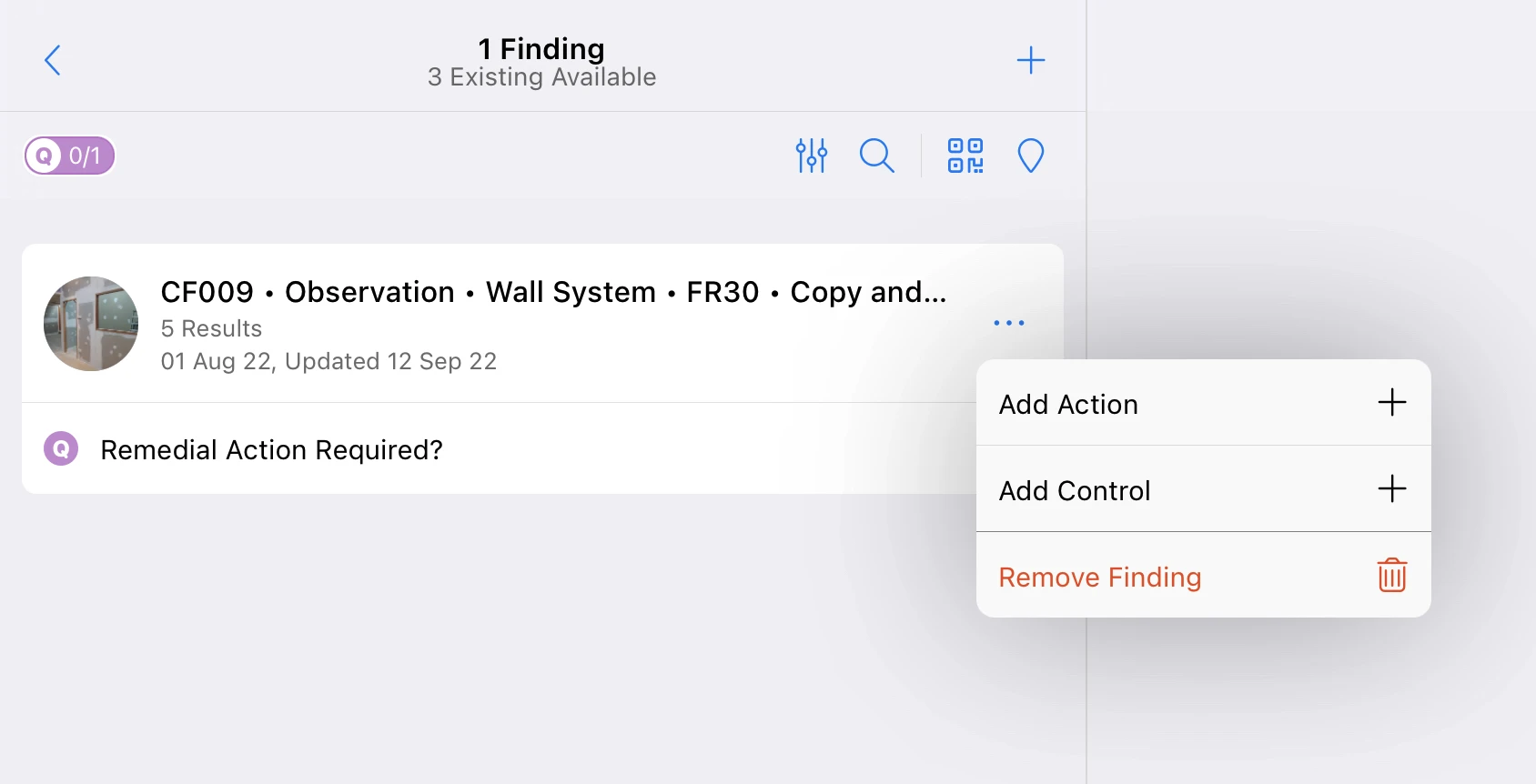Viewport: 1536px width, 784px height.
Task: Open the QR code scanner icon
Action: pos(965,156)
